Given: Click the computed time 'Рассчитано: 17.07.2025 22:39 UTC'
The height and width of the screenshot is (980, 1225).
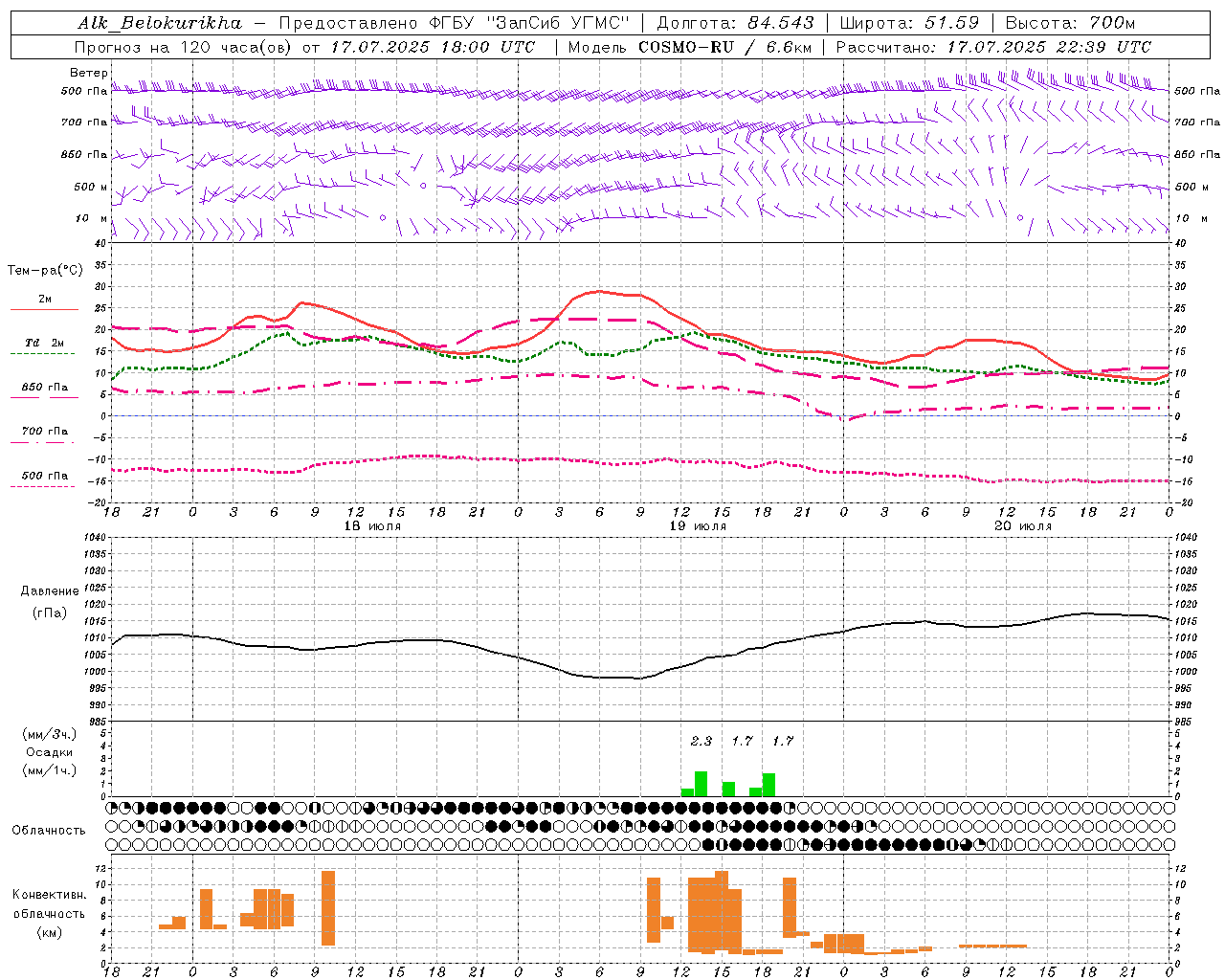Looking at the screenshot, I should [993, 47].
